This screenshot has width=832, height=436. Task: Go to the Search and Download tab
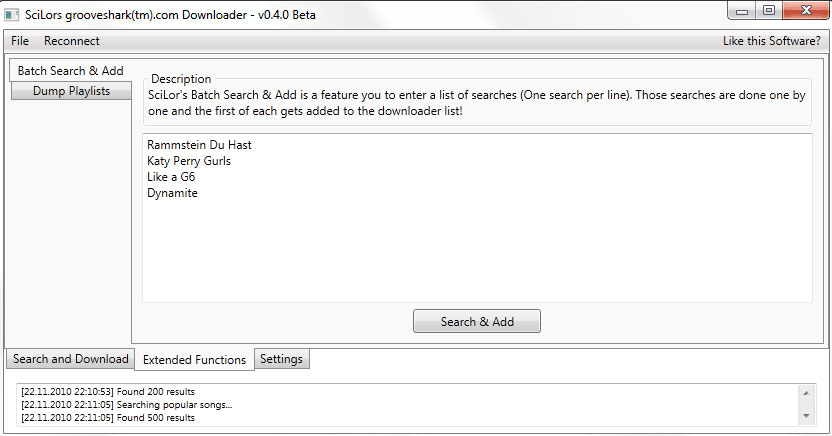pyautogui.click(x=71, y=359)
